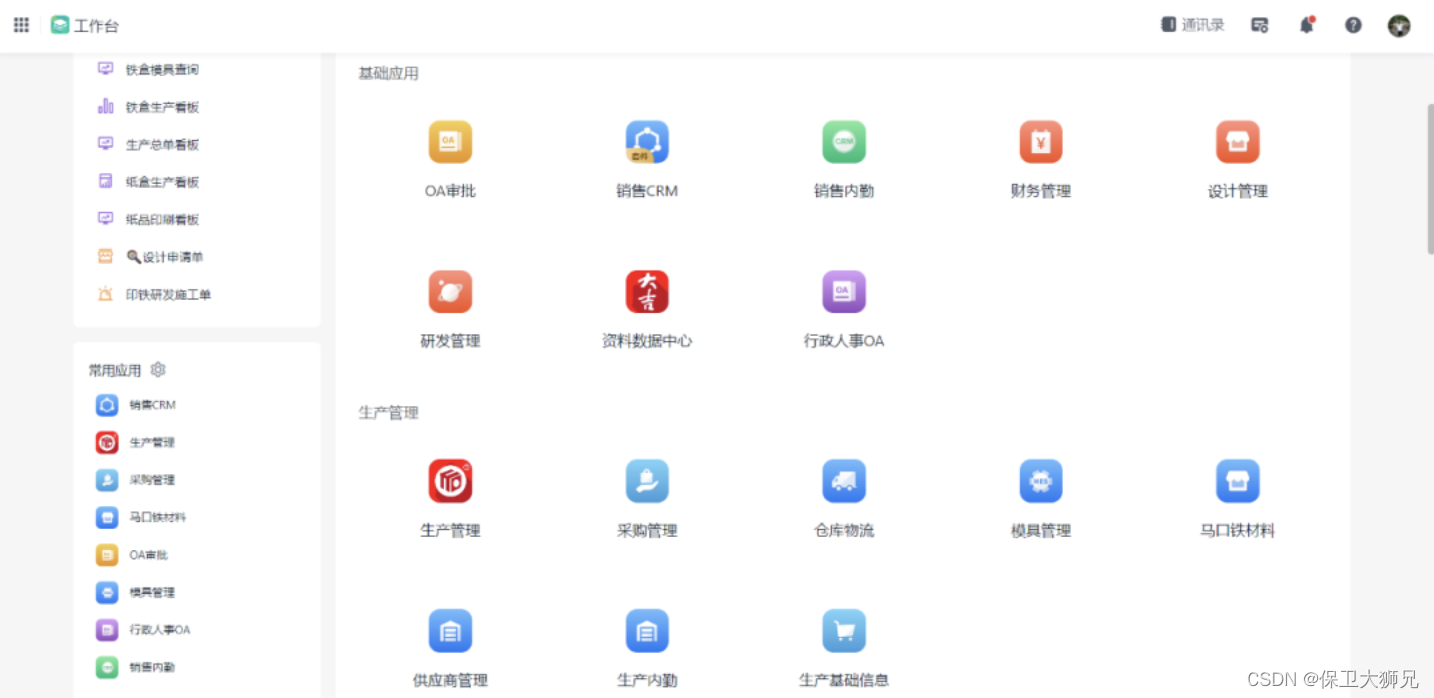Open the user avatar menu

[1399, 25]
